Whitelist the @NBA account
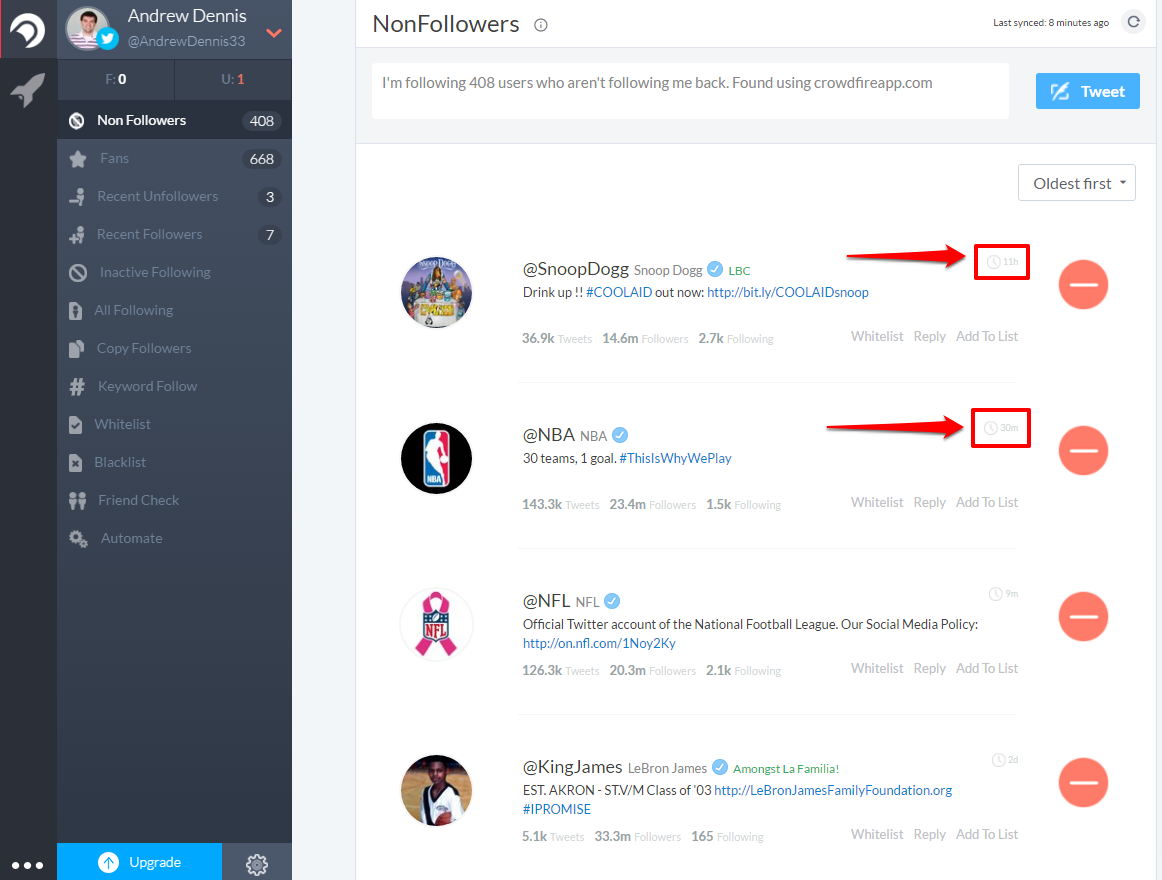 pos(877,503)
